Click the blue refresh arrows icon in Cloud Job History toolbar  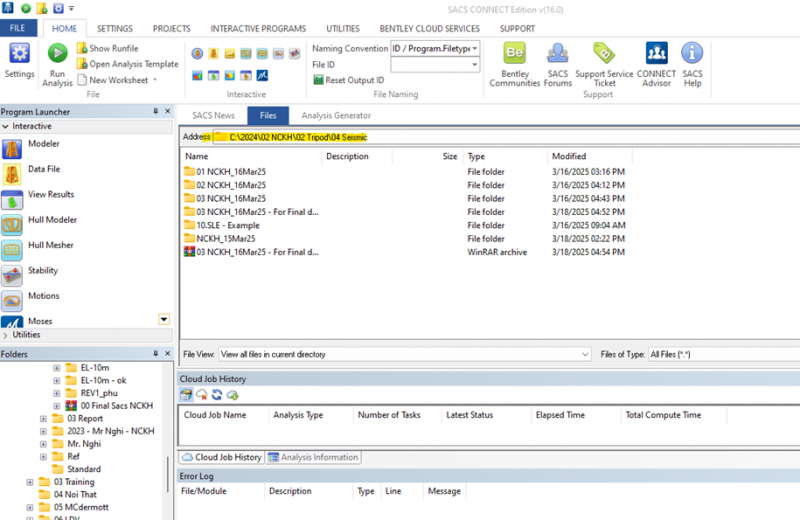[x=217, y=394]
